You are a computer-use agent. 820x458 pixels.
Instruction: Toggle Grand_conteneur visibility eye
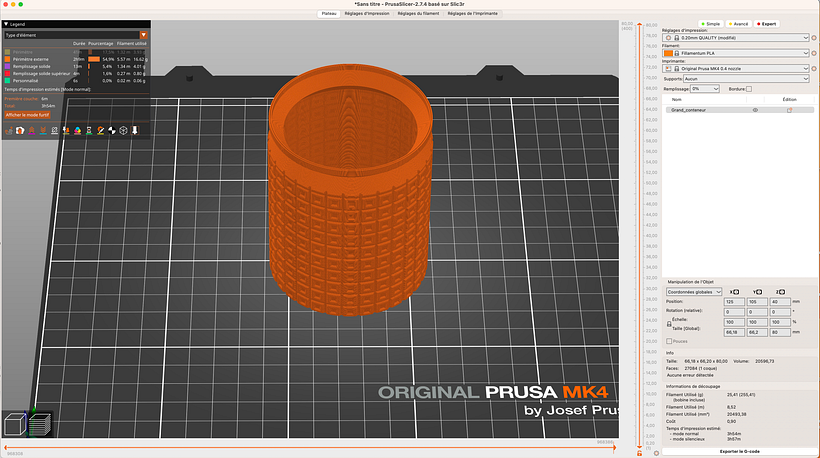tap(755, 110)
